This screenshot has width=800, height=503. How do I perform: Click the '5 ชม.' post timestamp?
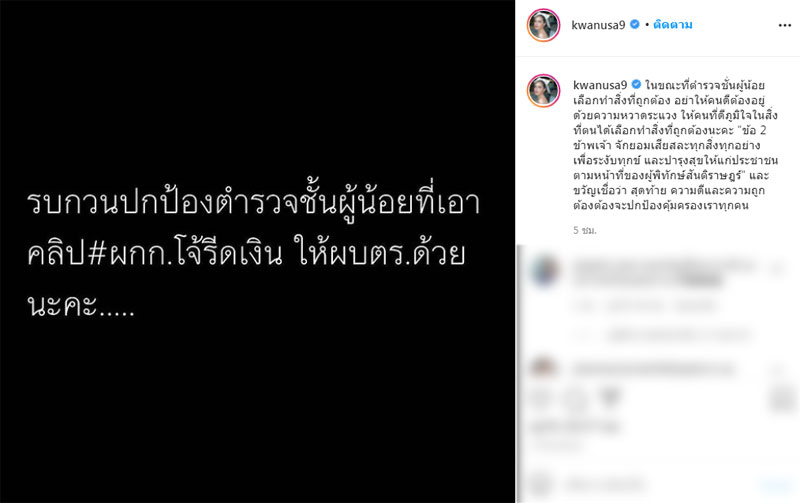coord(585,231)
